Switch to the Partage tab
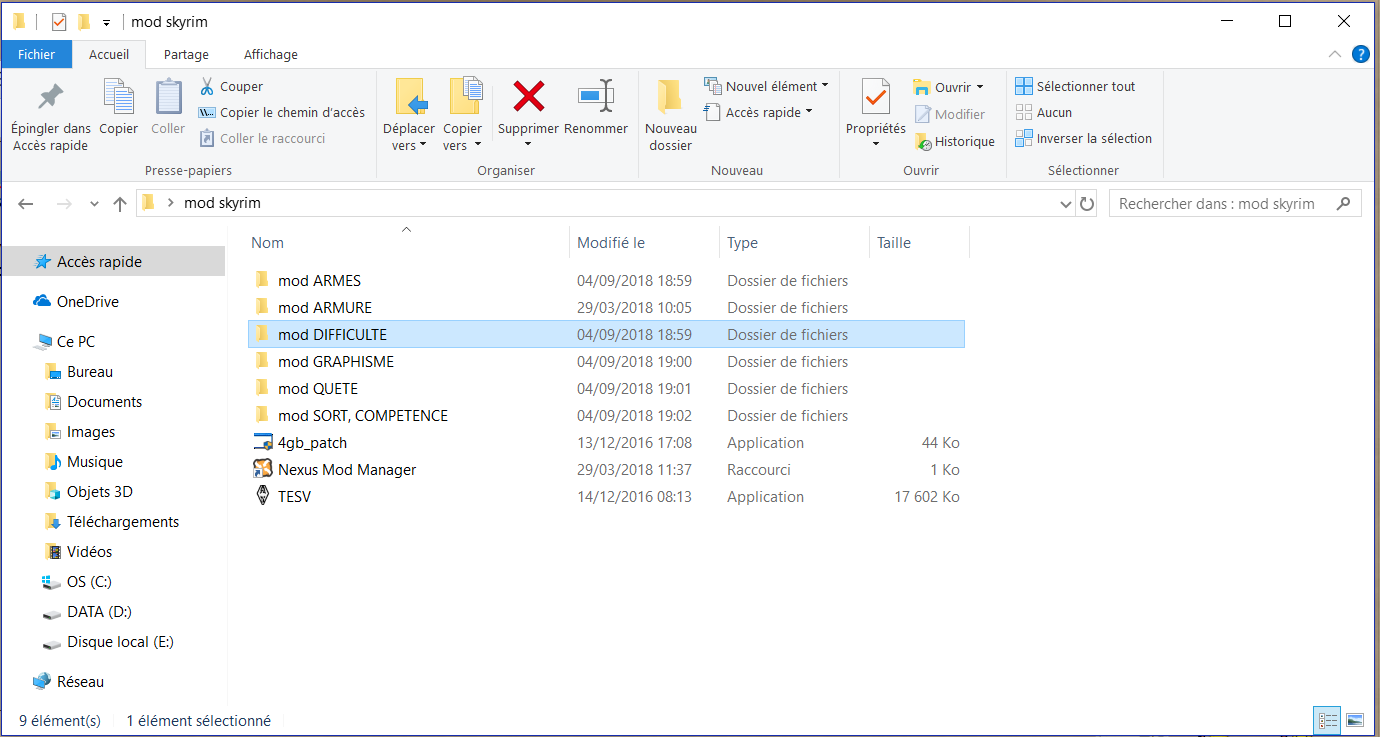The height and width of the screenshot is (737, 1380). [x=186, y=55]
